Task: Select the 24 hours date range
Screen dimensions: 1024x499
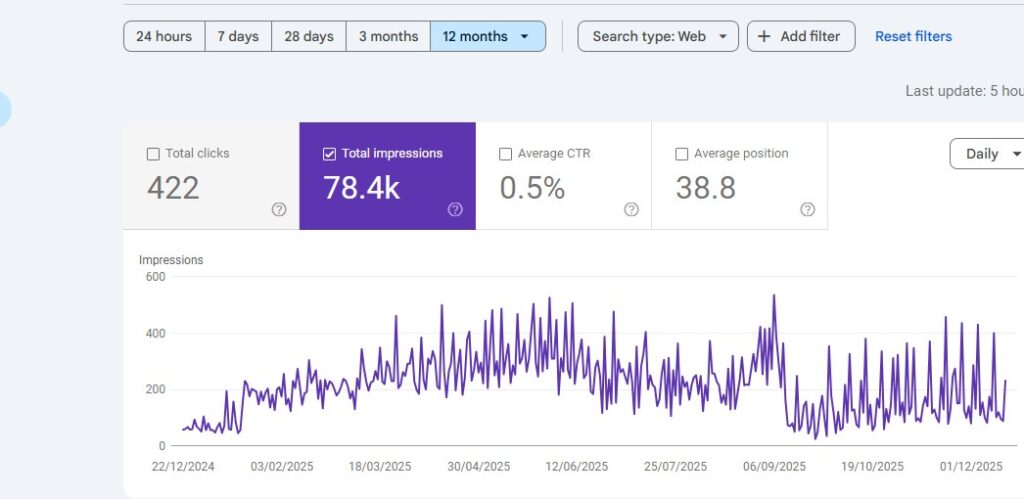Action: pyautogui.click(x=164, y=37)
